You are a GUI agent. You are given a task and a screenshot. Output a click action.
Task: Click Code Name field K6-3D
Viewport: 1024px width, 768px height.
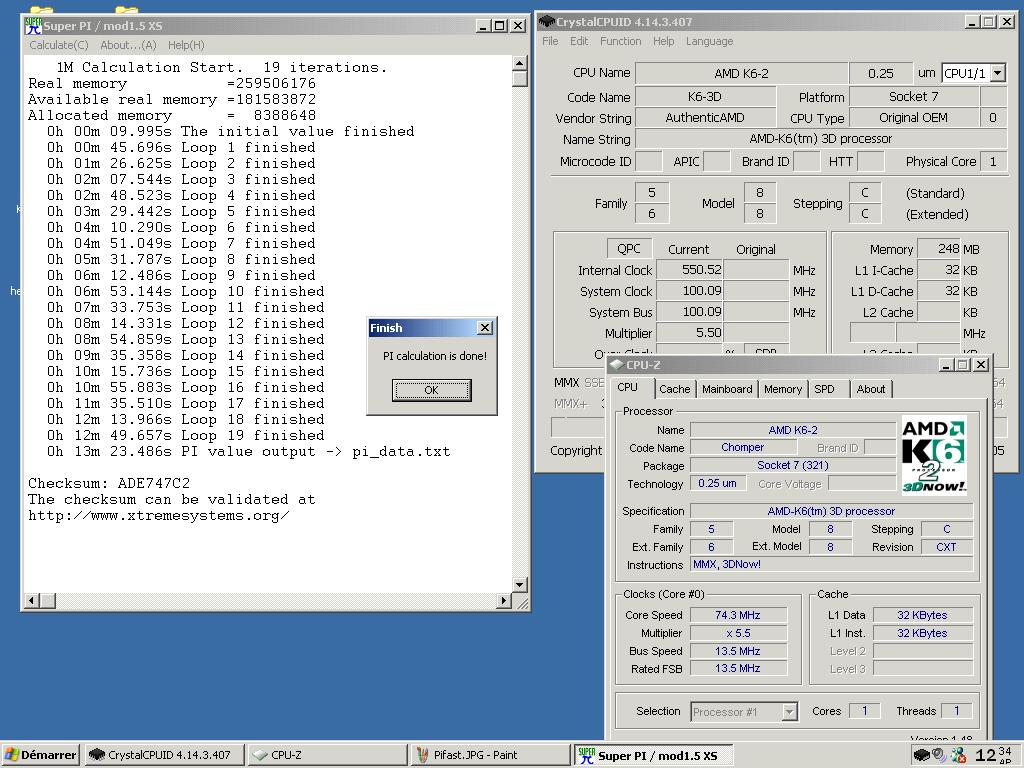pyautogui.click(x=705, y=97)
